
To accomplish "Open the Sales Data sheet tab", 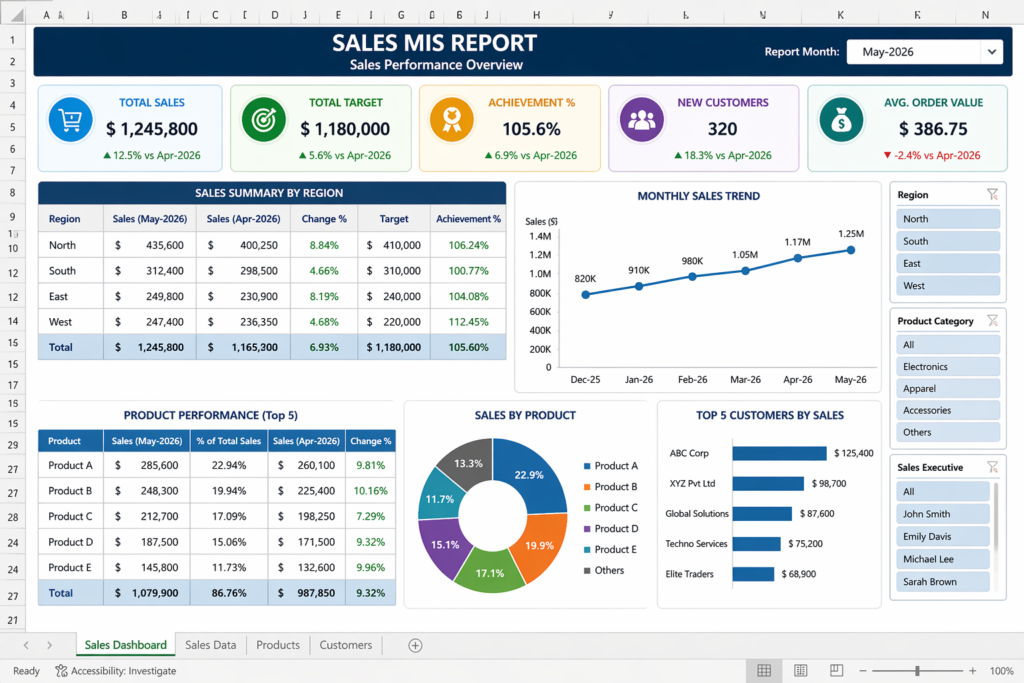I will coord(210,645).
